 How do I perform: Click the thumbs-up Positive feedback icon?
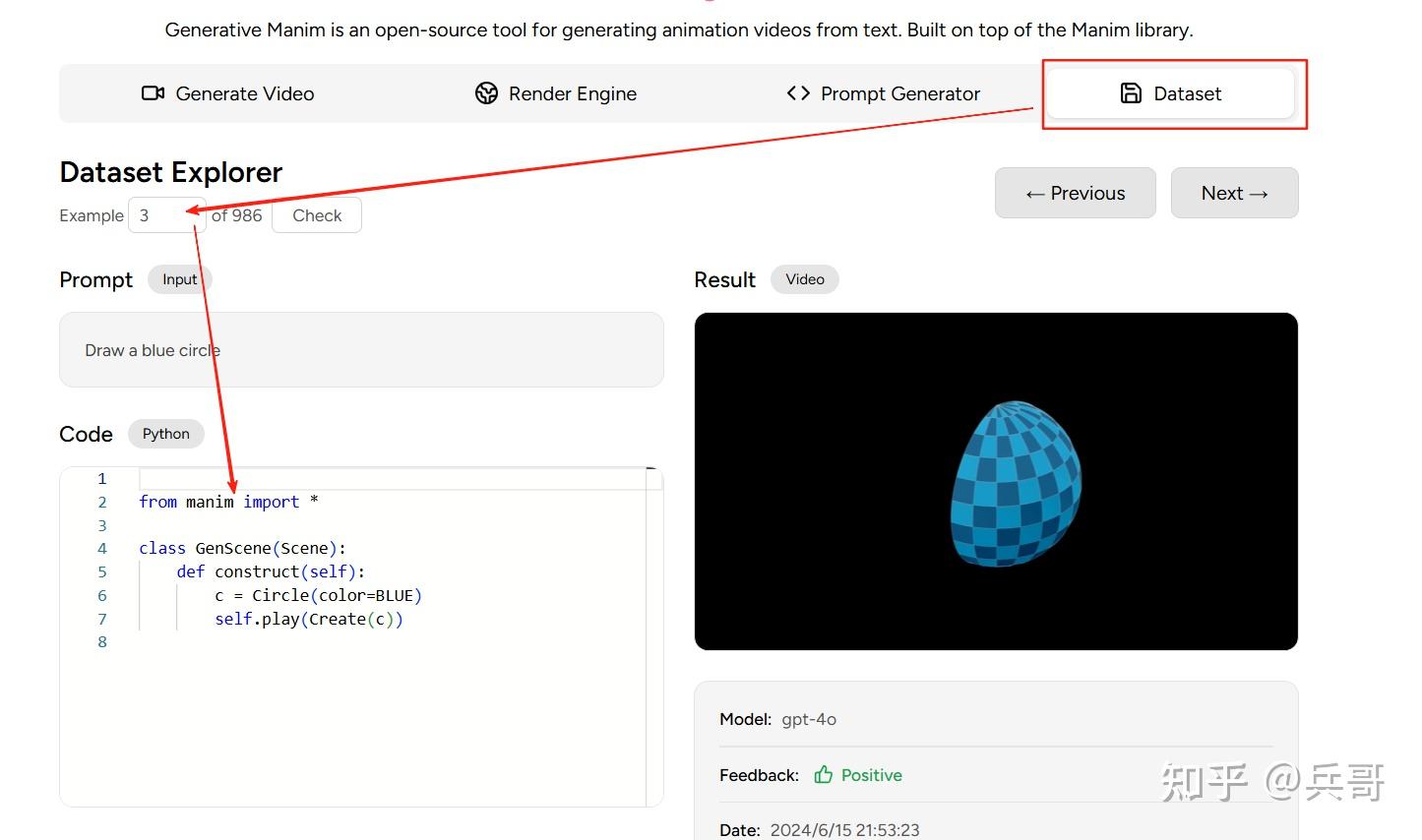pos(824,775)
